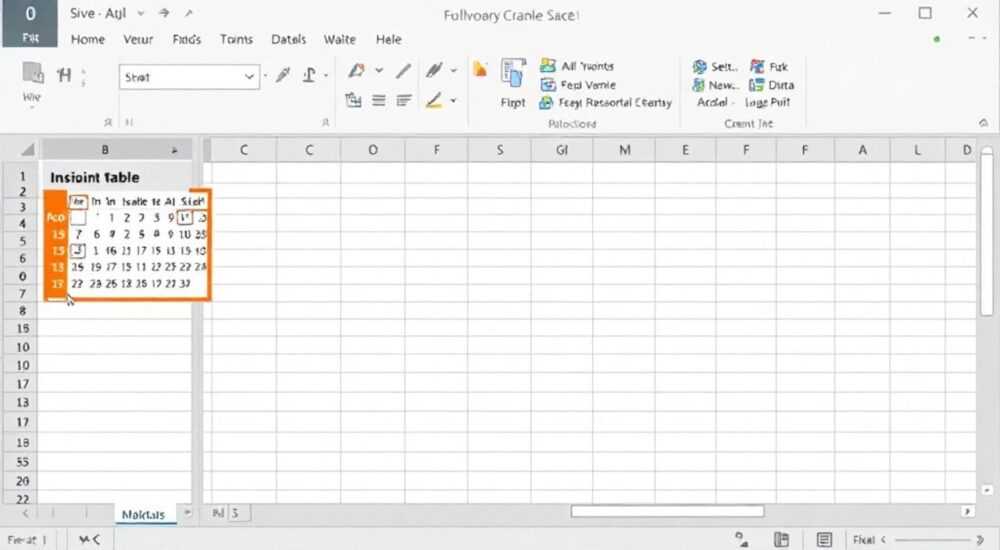Click the arrow right of Maktals tab
Image resolution: width=1000 pixels, height=550 pixels.
188,512
